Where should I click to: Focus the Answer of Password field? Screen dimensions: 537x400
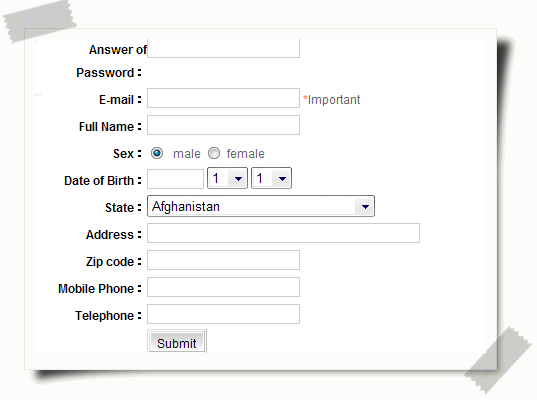point(224,49)
